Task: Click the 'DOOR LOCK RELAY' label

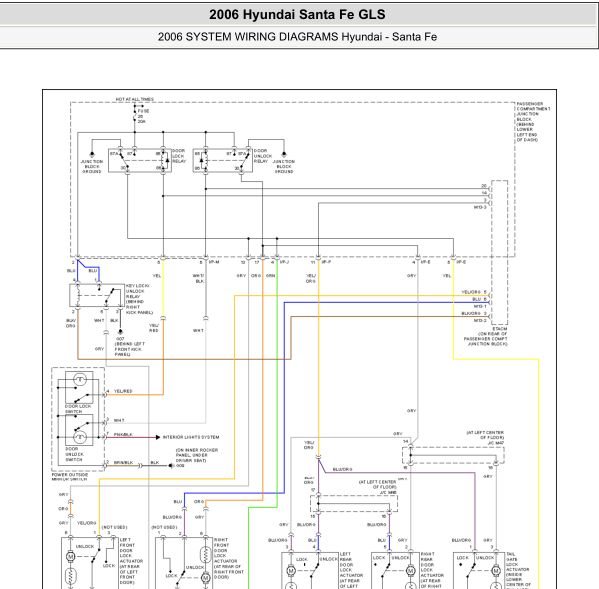Action: point(179,156)
